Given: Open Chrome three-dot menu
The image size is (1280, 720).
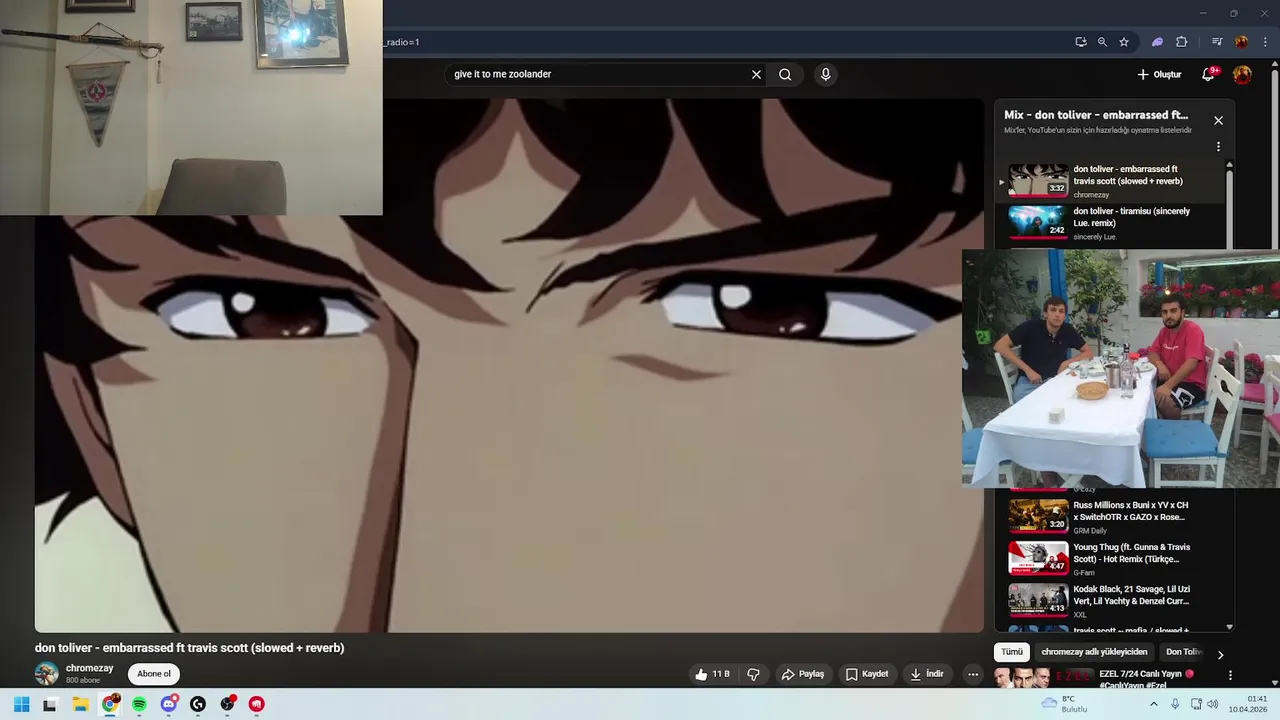Looking at the screenshot, I should click(1265, 42).
